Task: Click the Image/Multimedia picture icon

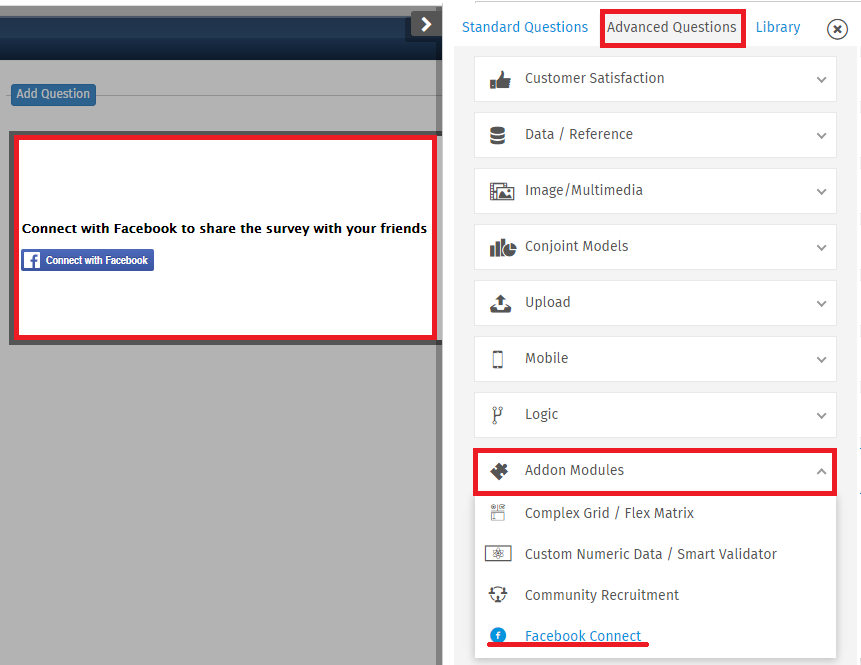Action: (x=502, y=192)
